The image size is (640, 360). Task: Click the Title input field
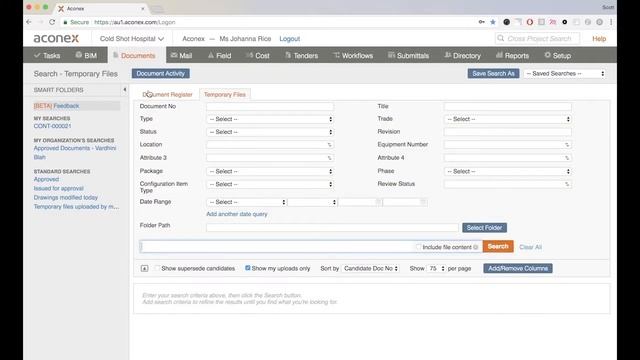pyautogui.click(x=507, y=106)
